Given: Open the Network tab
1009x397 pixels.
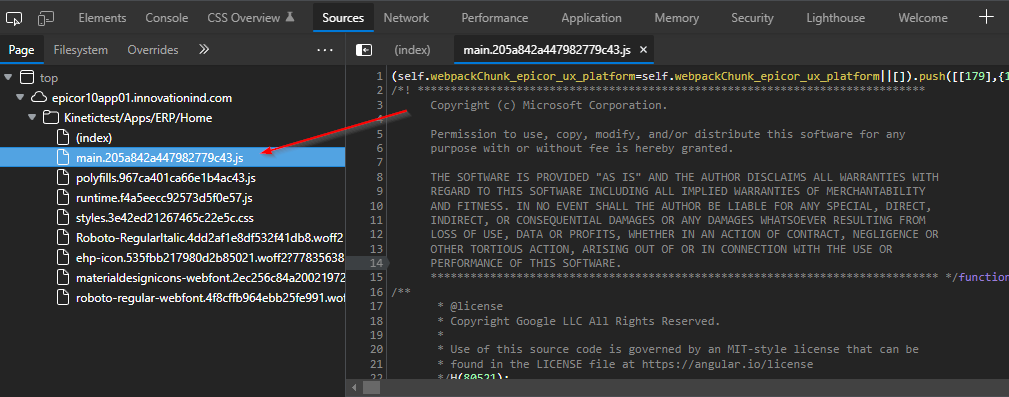Looking at the screenshot, I should [406, 18].
